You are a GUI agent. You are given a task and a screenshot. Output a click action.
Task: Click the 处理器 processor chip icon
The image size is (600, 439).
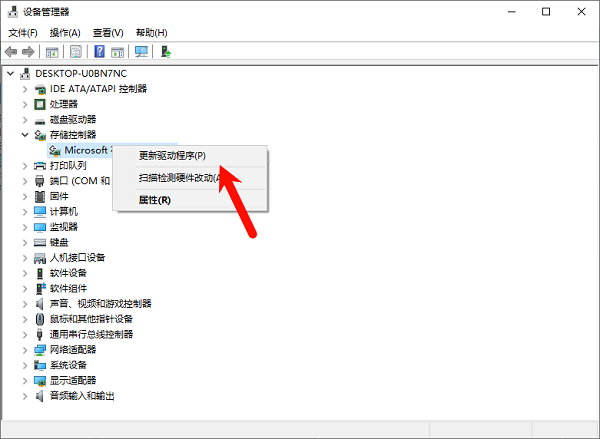[40, 104]
